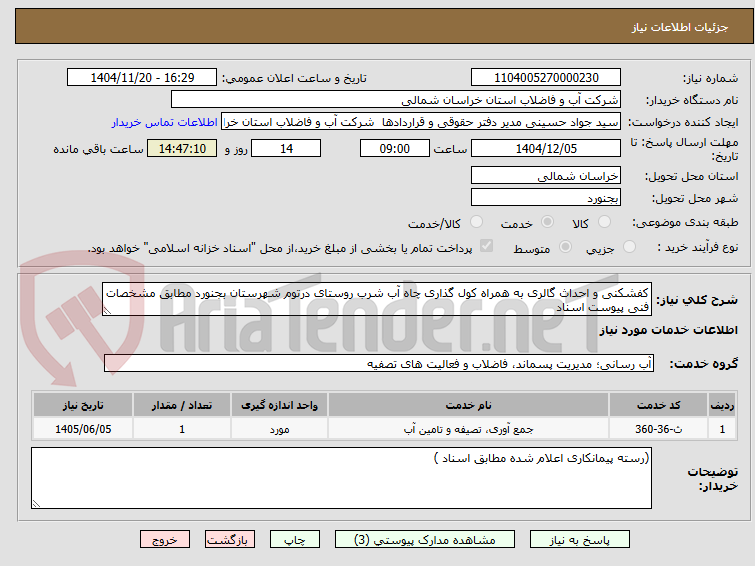
Task: Click service name cell جمع آوری، تصفیه و تامین آب
Action: pyautogui.click(x=469, y=429)
